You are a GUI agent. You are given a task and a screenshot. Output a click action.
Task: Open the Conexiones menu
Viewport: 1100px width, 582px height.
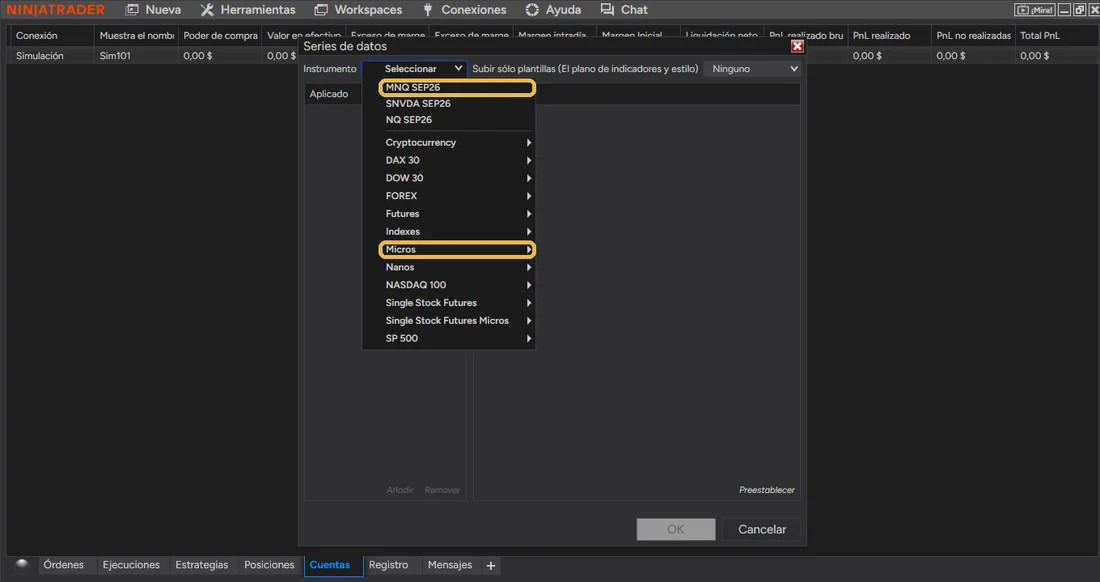tap(464, 10)
